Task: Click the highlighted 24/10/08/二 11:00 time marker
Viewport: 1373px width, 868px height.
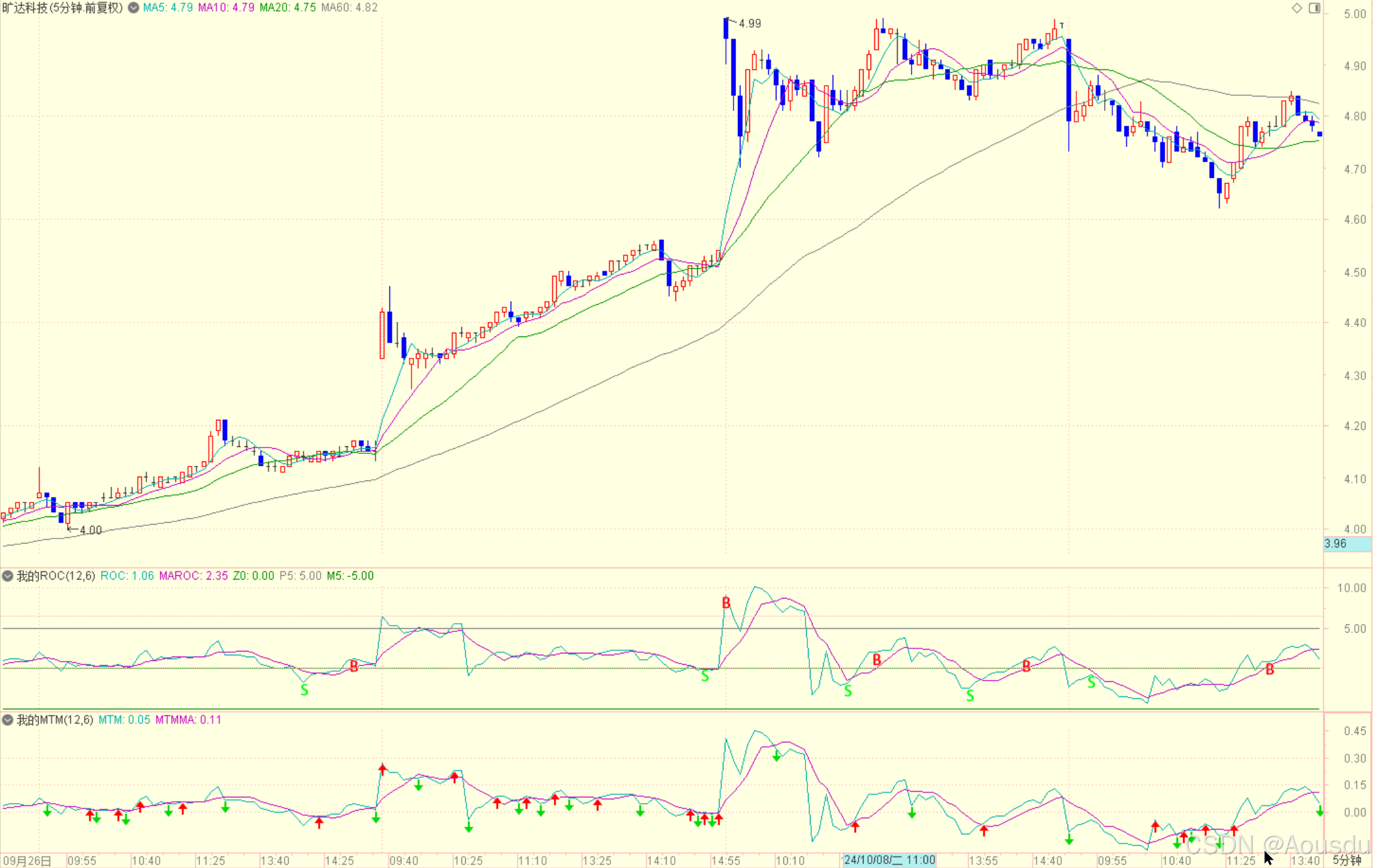Action: 889,860
